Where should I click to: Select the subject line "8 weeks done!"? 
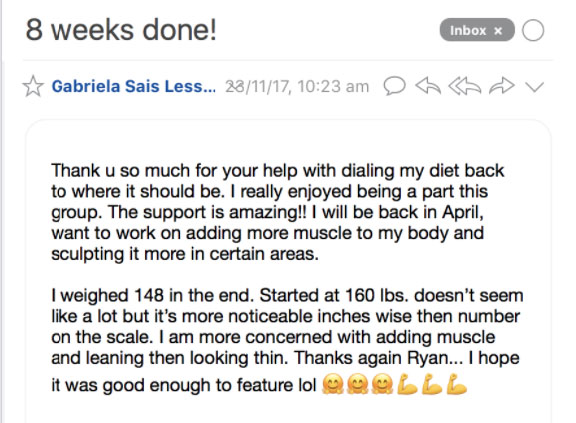[121, 30]
